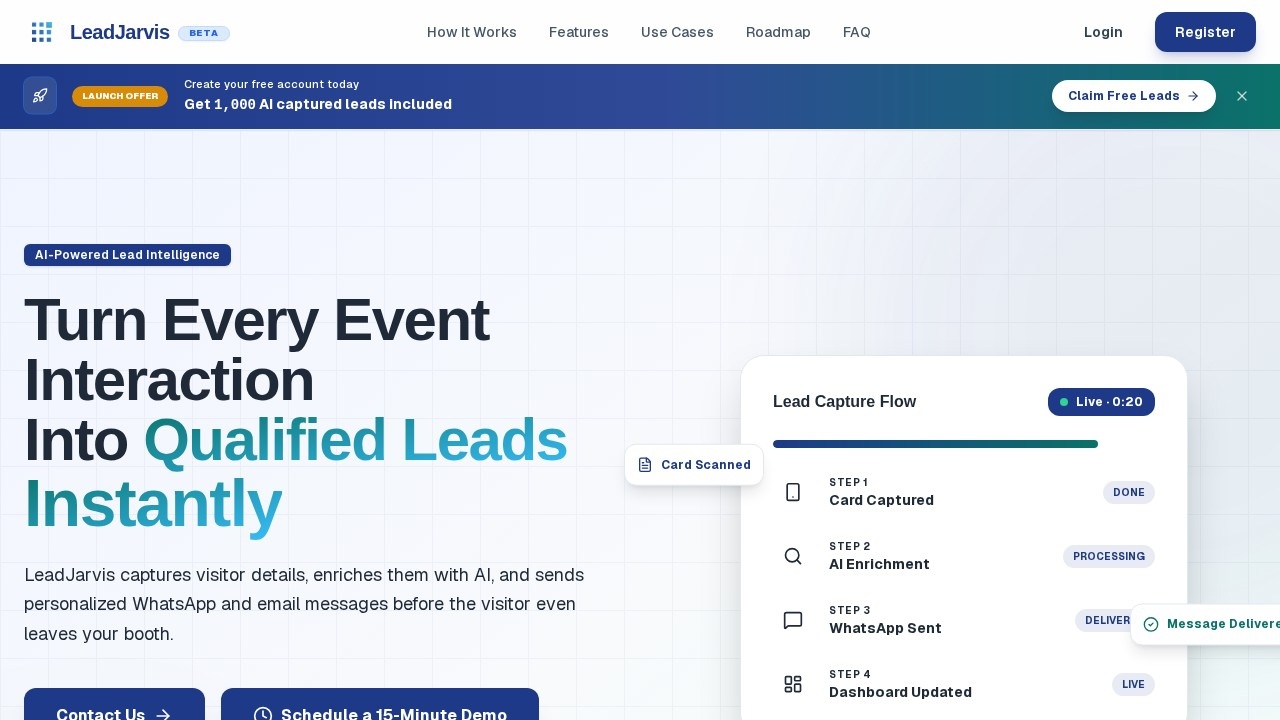Click the rocket icon in launch banner
This screenshot has width=1280, height=720.
click(x=40, y=96)
